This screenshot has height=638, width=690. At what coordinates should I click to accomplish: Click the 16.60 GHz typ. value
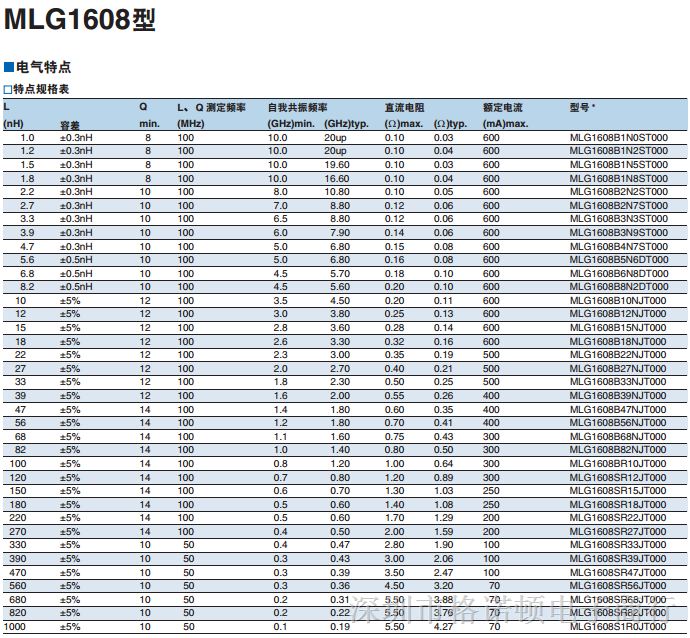point(337,179)
